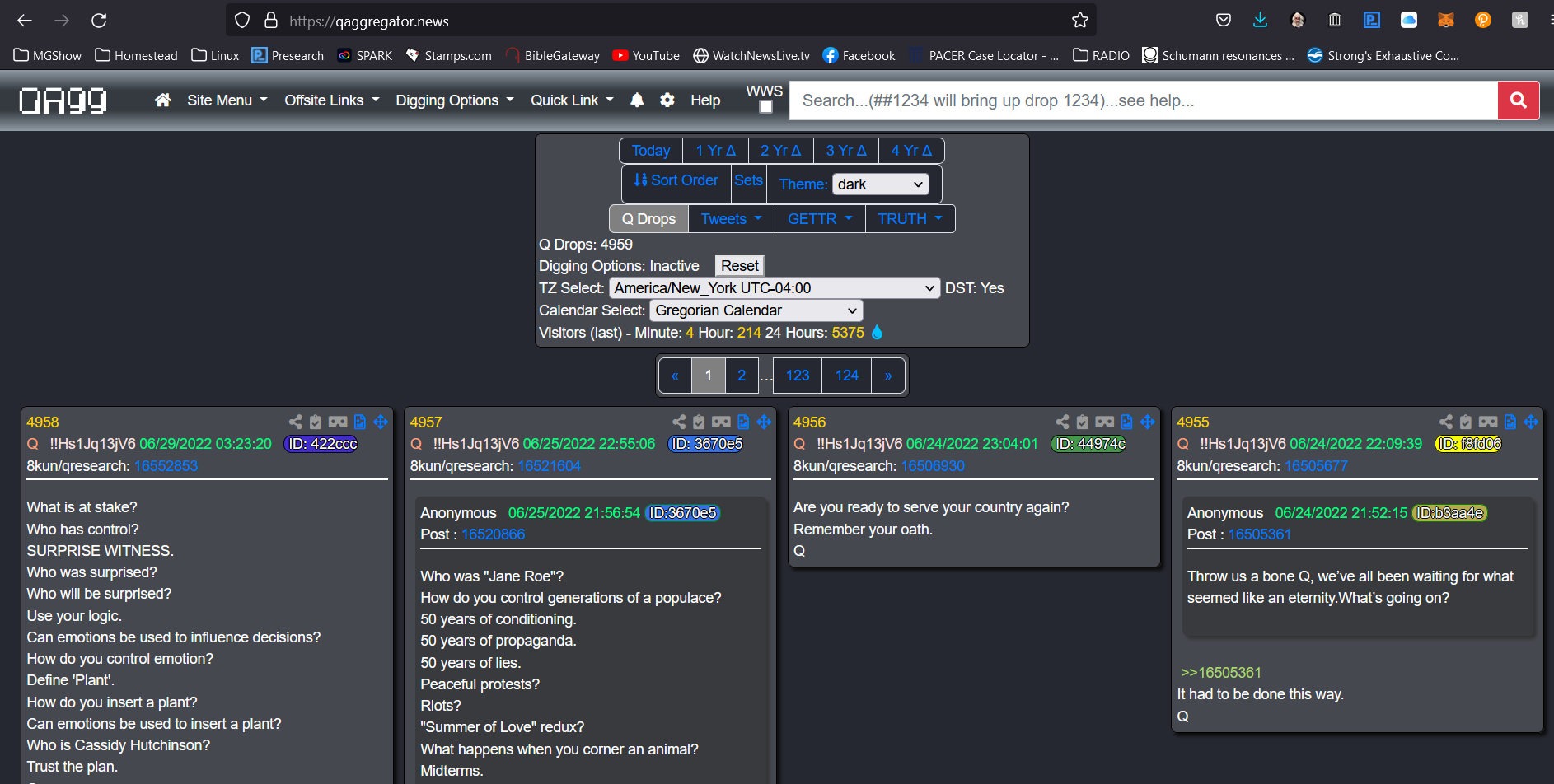Expand the Site Menu dropdown
The width and height of the screenshot is (1554, 784).
pyautogui.click(x=227, y=100)
